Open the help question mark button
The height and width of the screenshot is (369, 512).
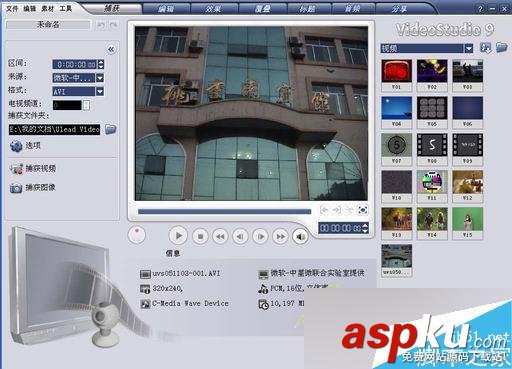pos(480,9)
